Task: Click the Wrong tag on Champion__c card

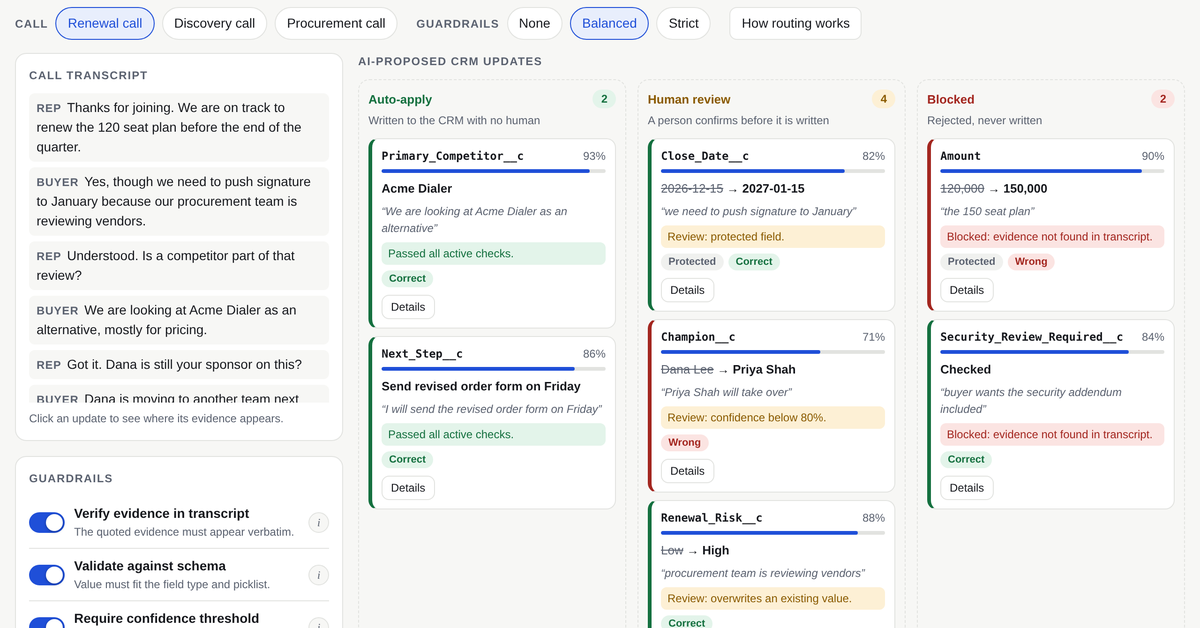Action: click(684, 442)
